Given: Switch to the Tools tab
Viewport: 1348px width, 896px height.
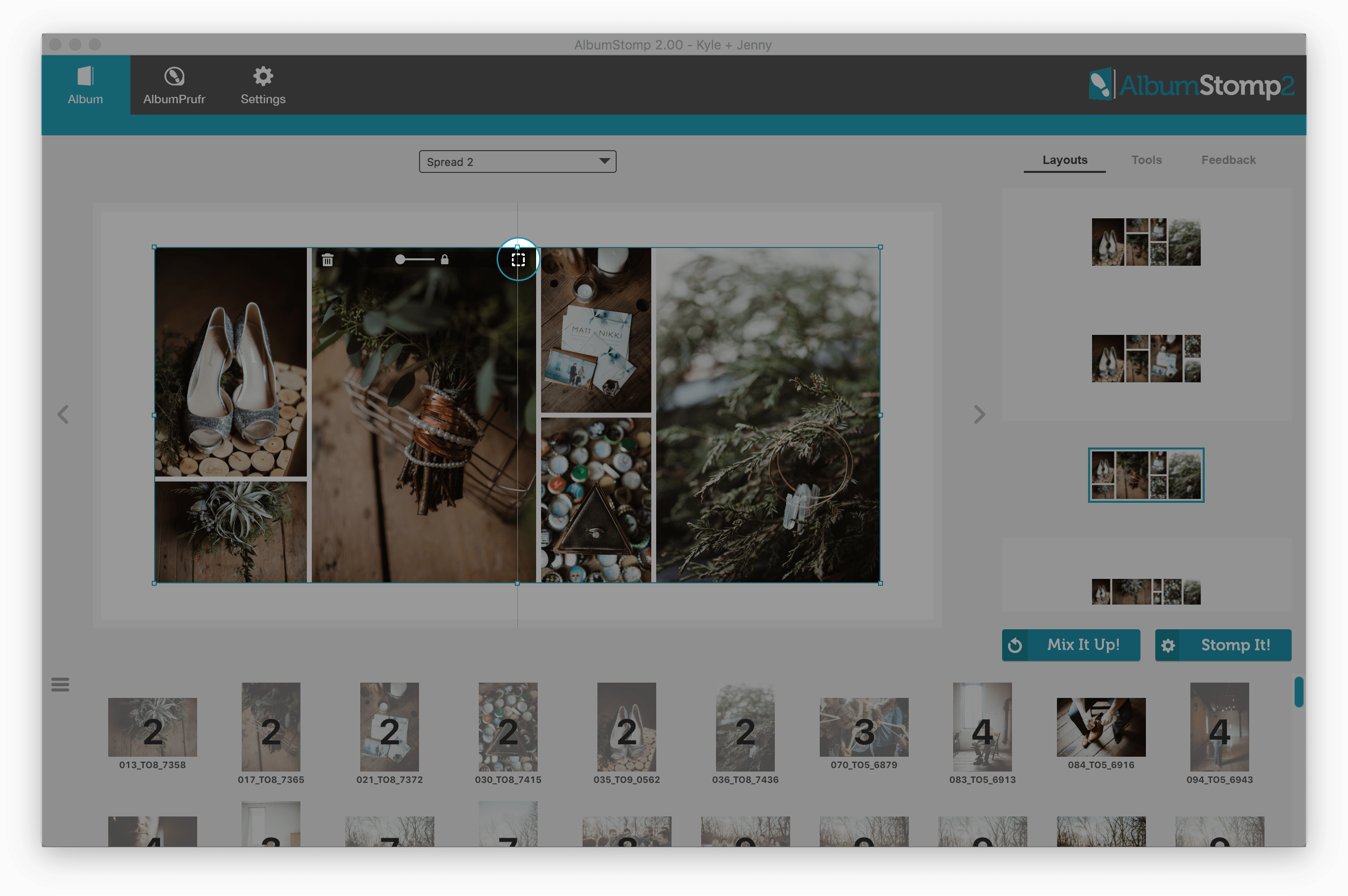Looking at the screenshot, I should point(1146,160).
